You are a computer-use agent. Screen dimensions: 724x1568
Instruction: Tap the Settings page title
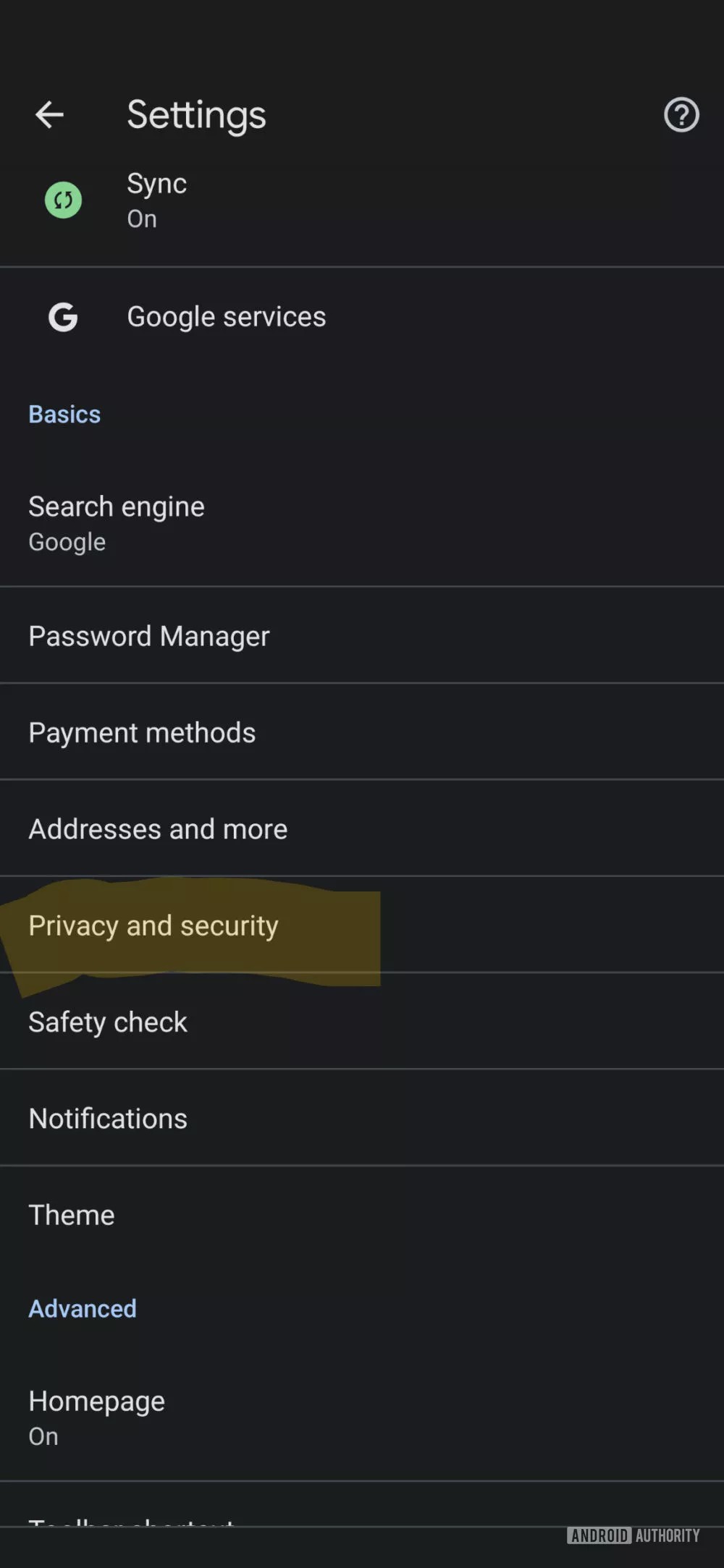(x=196, y=115)
